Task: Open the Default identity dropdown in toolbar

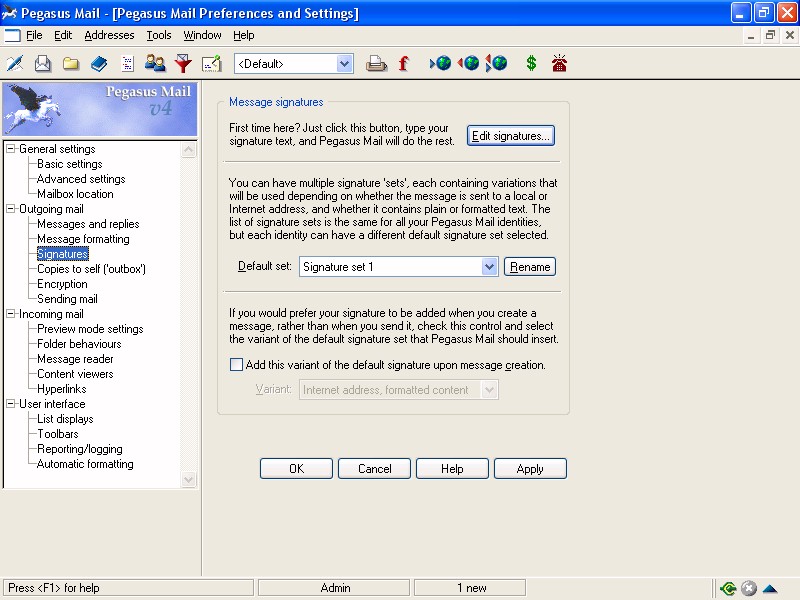Action: 344,64
